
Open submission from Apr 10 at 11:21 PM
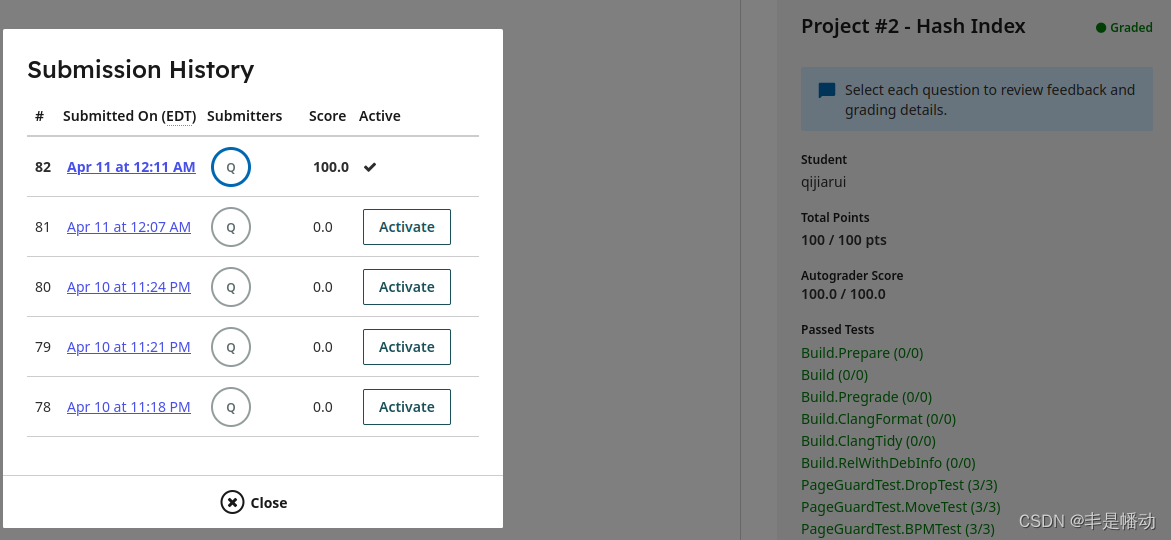point(128,347)
